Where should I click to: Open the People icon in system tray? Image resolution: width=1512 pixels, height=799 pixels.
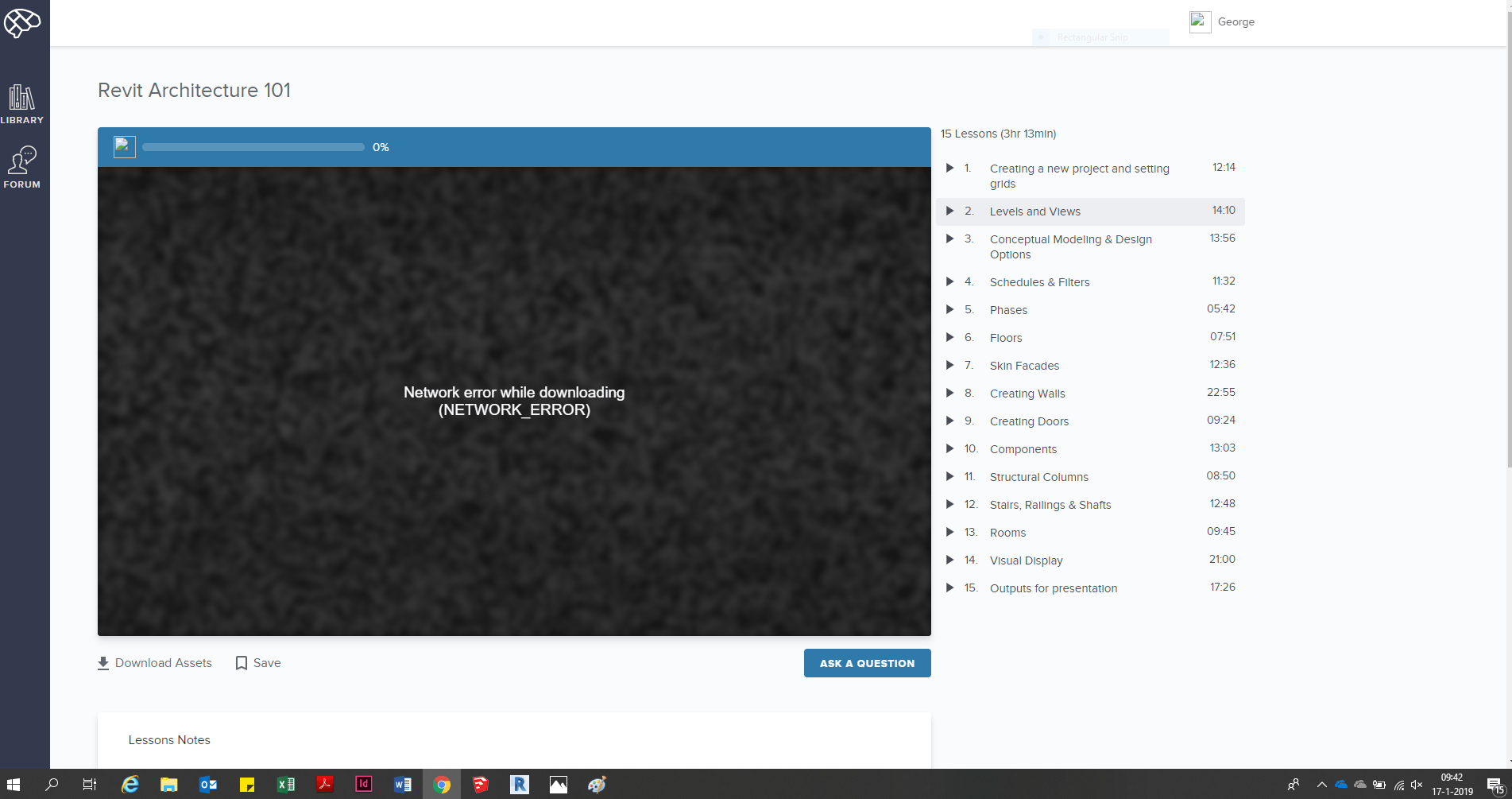coord(1294,785)
